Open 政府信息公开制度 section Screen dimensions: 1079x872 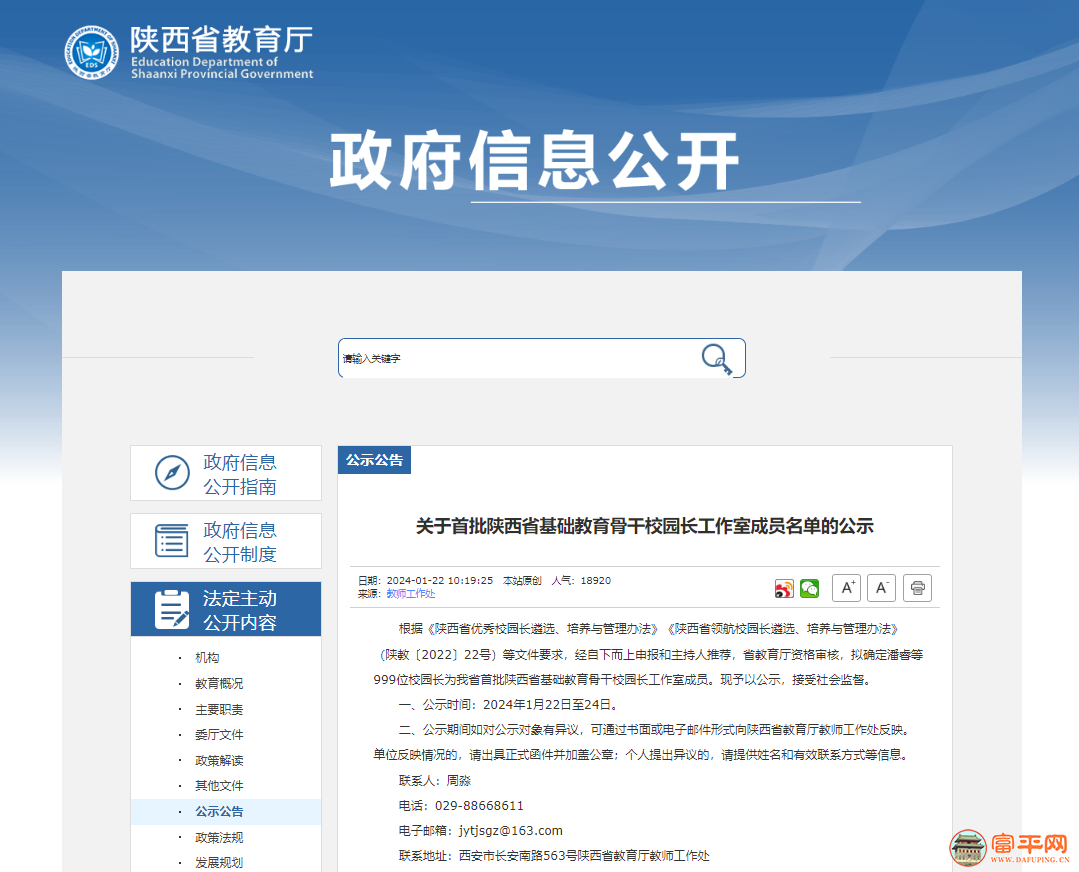pos(226,541)
